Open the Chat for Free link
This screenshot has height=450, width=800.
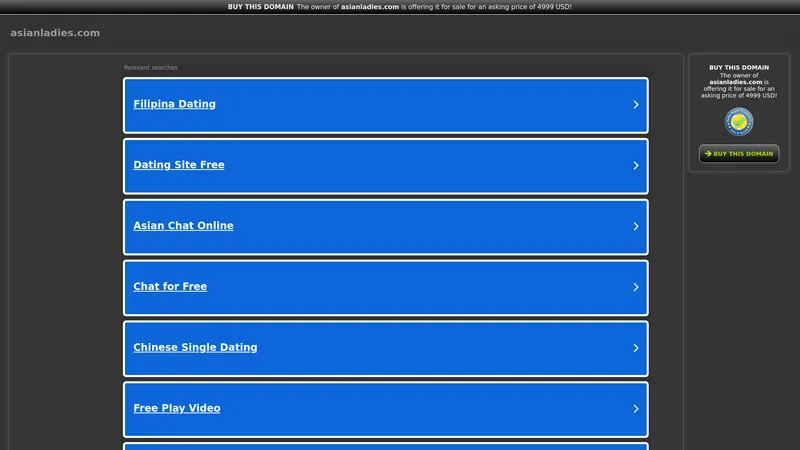coord(170,287)
